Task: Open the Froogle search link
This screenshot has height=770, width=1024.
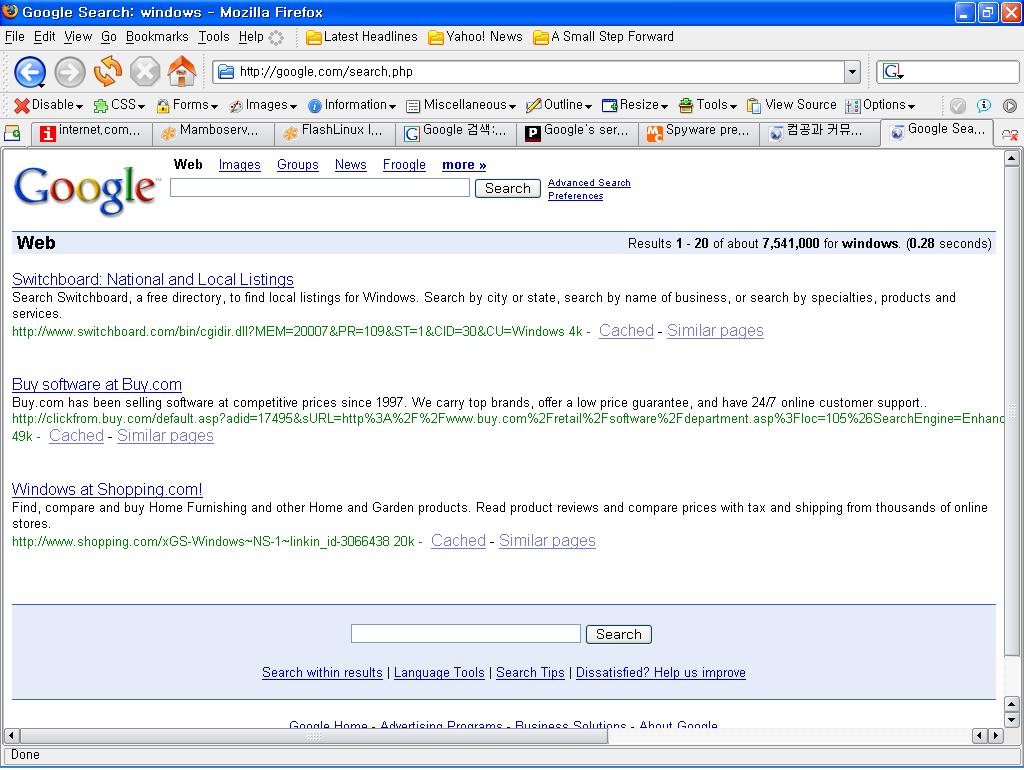Action: (x=404, y=165)
